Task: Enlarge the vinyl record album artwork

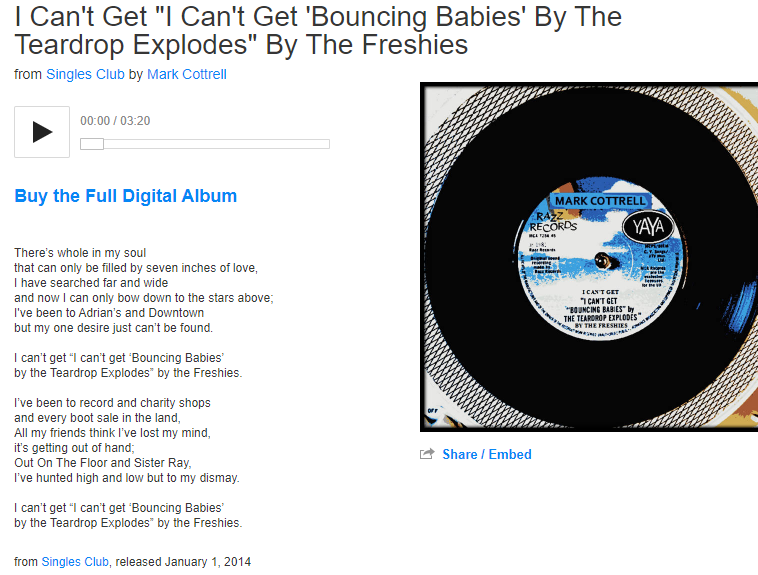Action: (589, 257)
